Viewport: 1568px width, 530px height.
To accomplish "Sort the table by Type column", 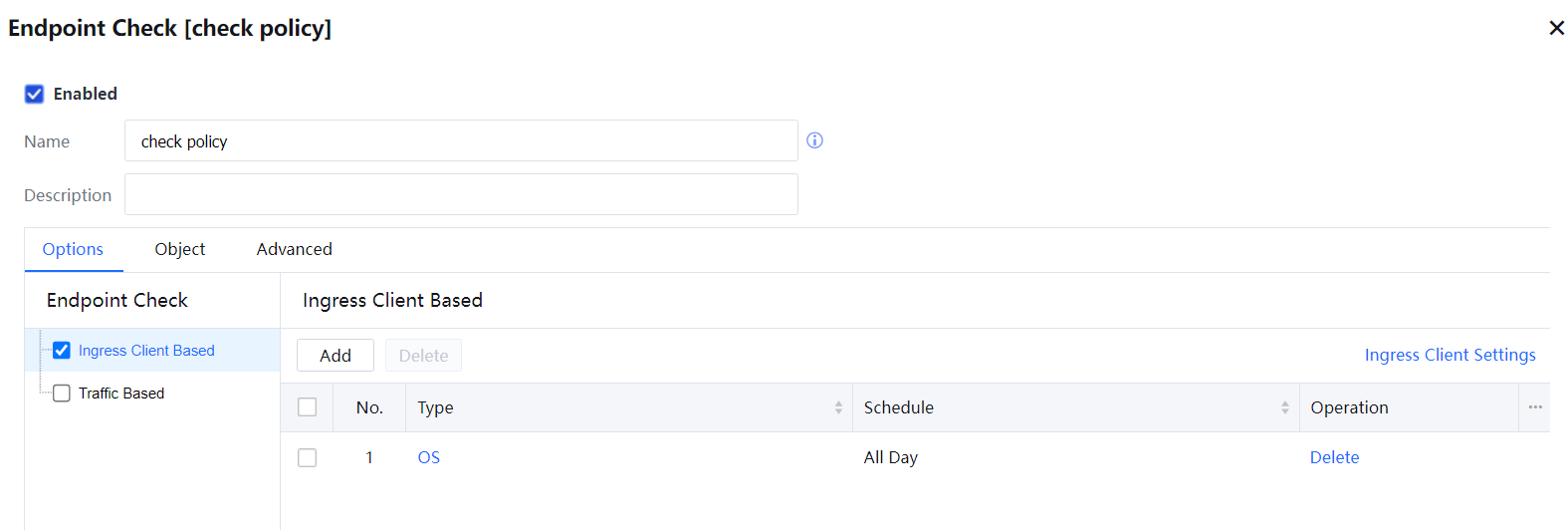I will pyautogui.click(x=838, y=407).
